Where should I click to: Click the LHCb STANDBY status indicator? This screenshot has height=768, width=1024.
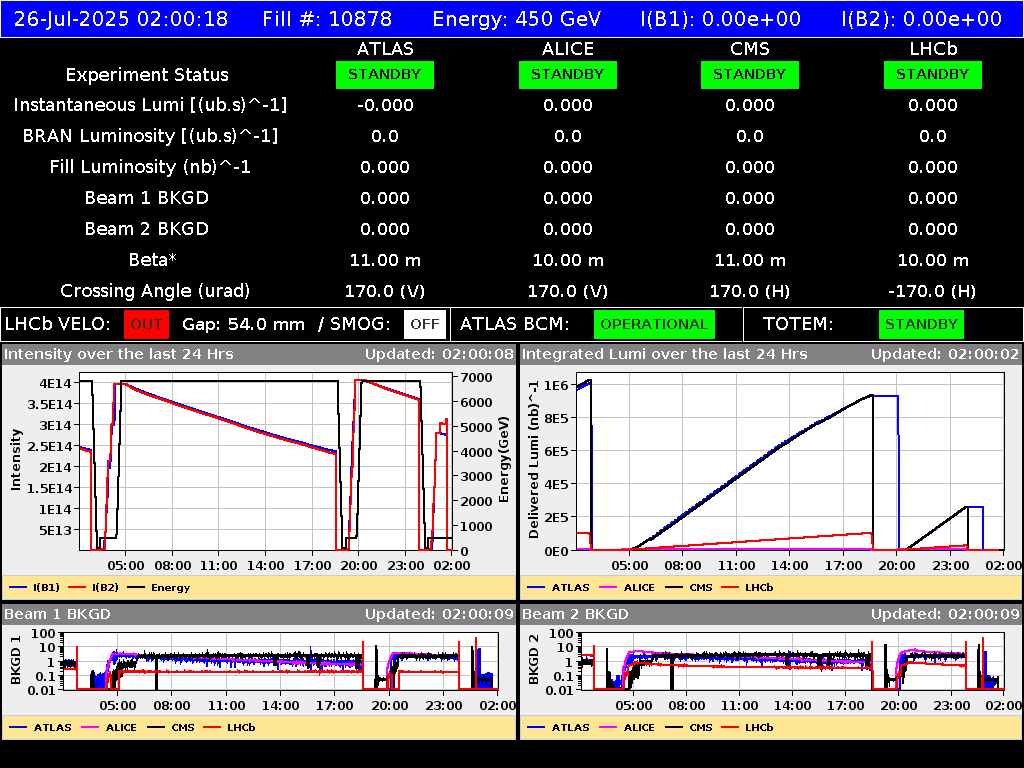pos(933,75)
